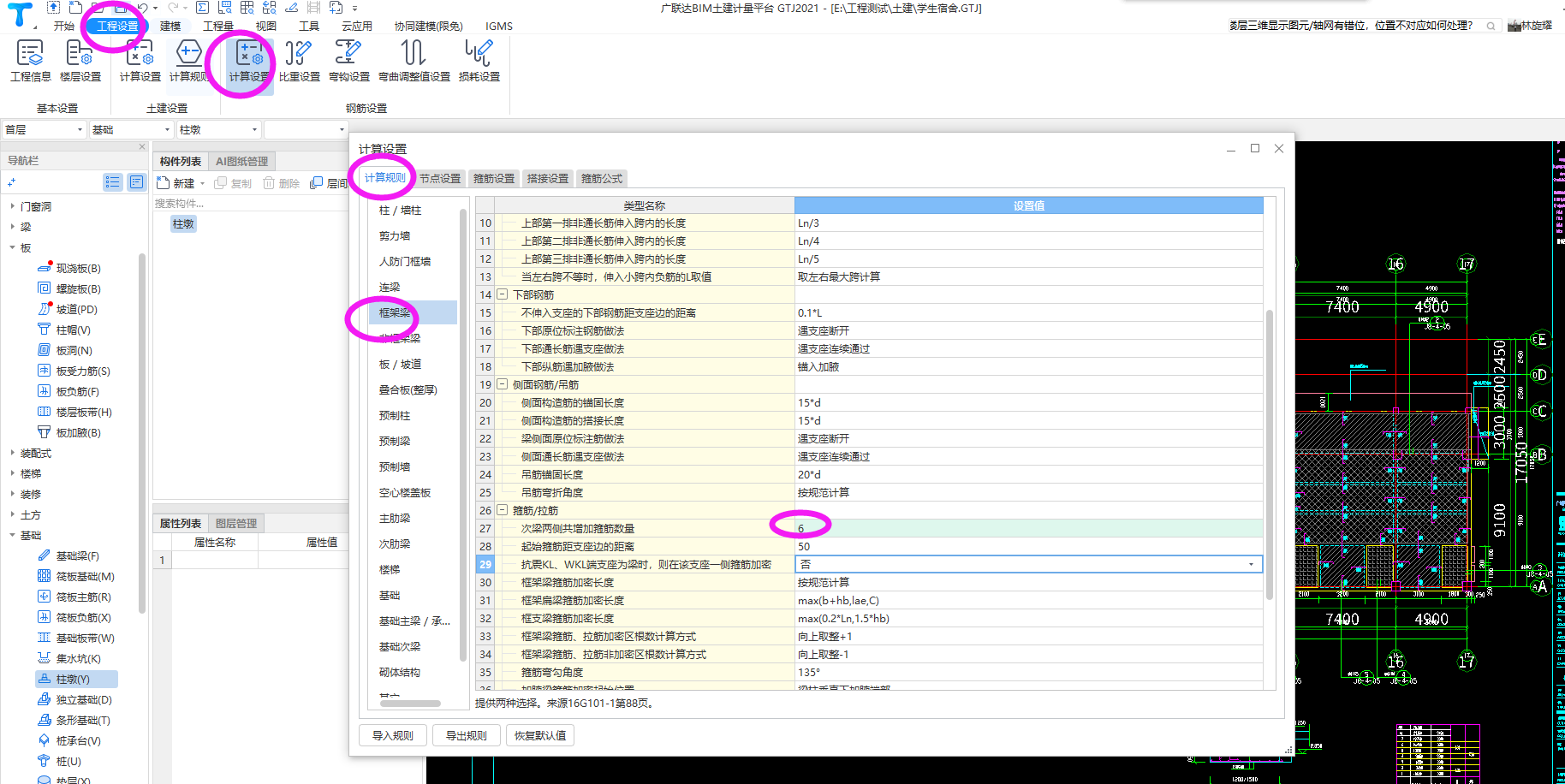Open 损耗设置 loss settings
Viewport: 1565px width, 784px height.
coord(479,60)
